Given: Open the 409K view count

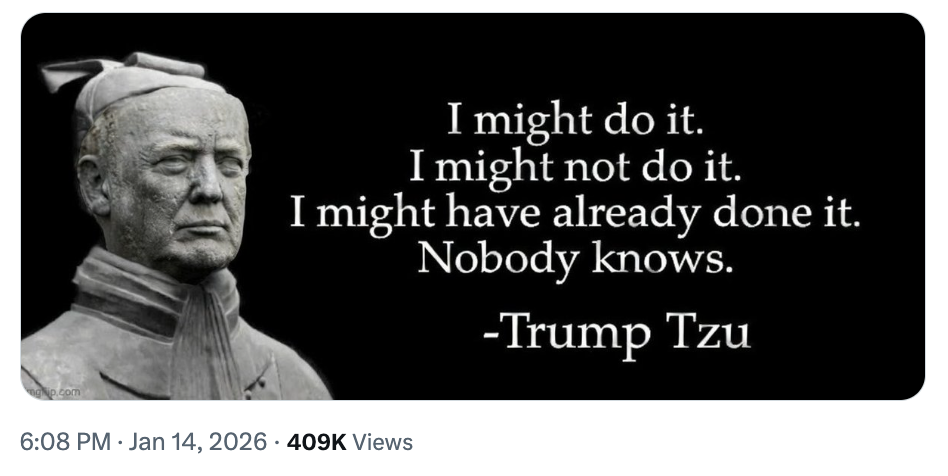Looking at the screenshot, I should pos(316,442).
